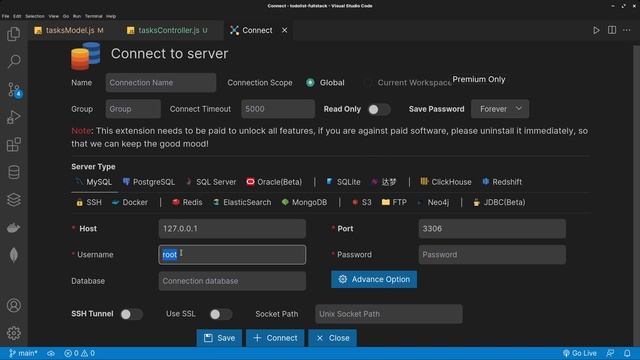The image size is (640, 360).
Task: Open the Run and Debug view
Action: click(13, 117)
